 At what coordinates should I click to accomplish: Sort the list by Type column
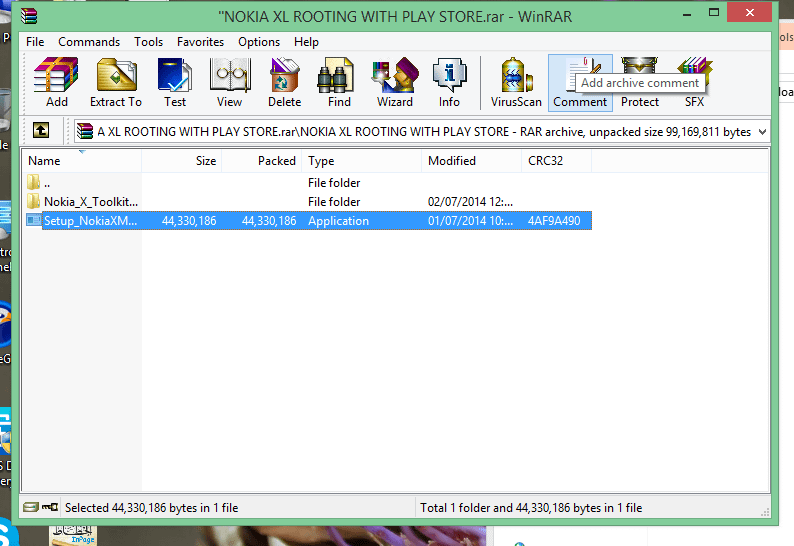point(362,161)
